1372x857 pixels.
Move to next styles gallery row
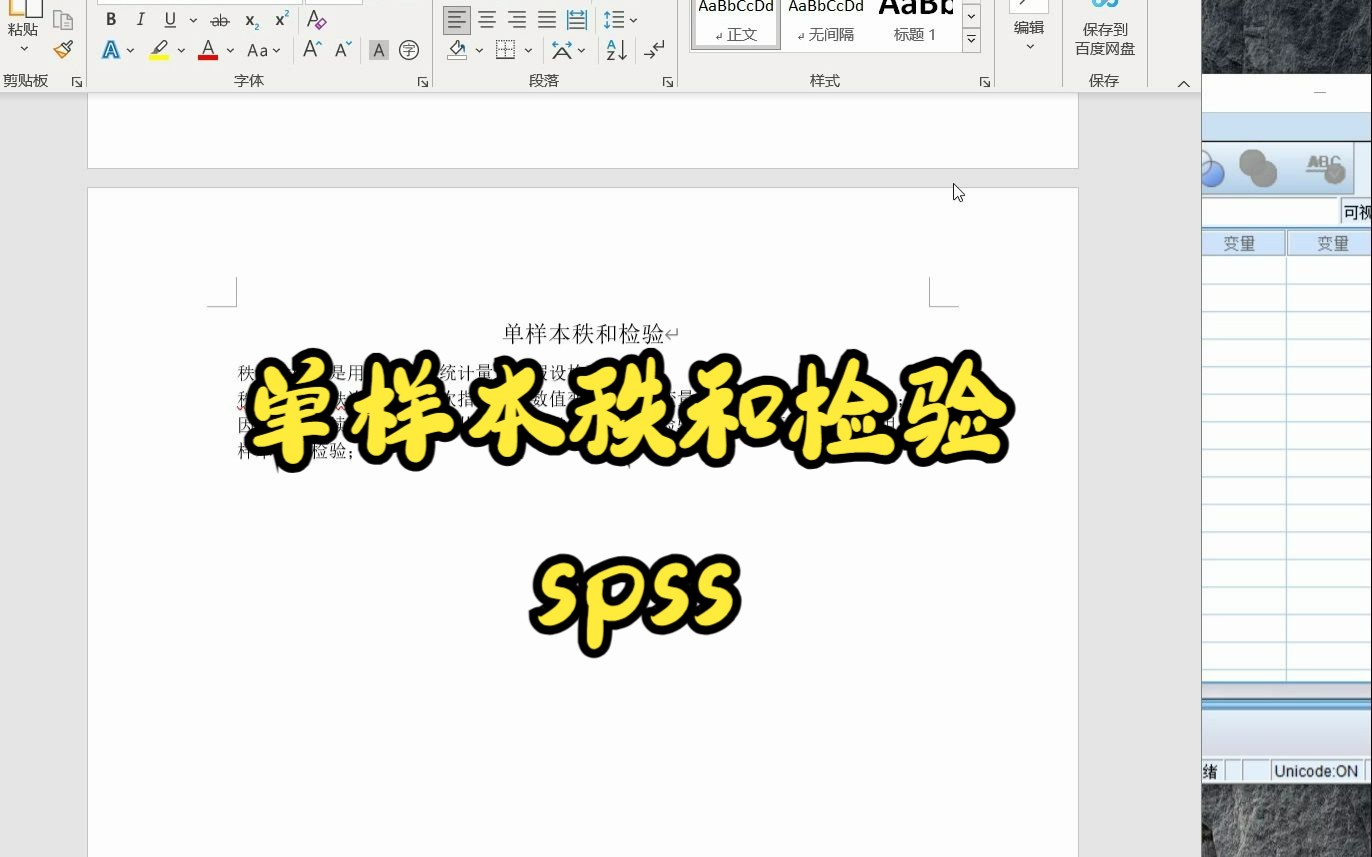[971, 16]
